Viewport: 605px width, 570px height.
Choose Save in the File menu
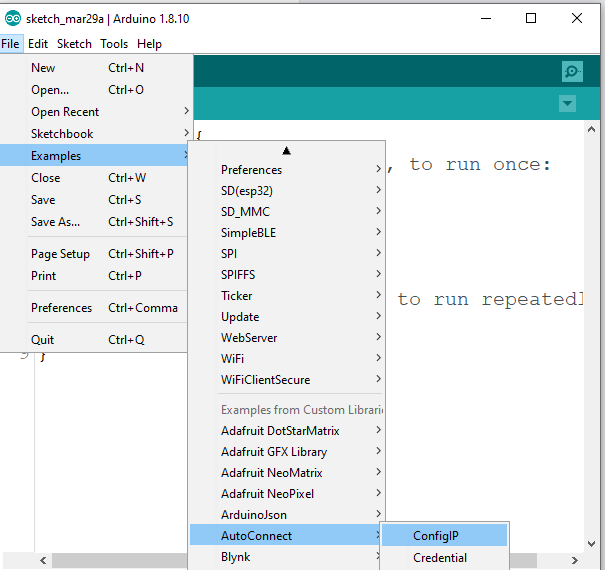tap(95, 200)
